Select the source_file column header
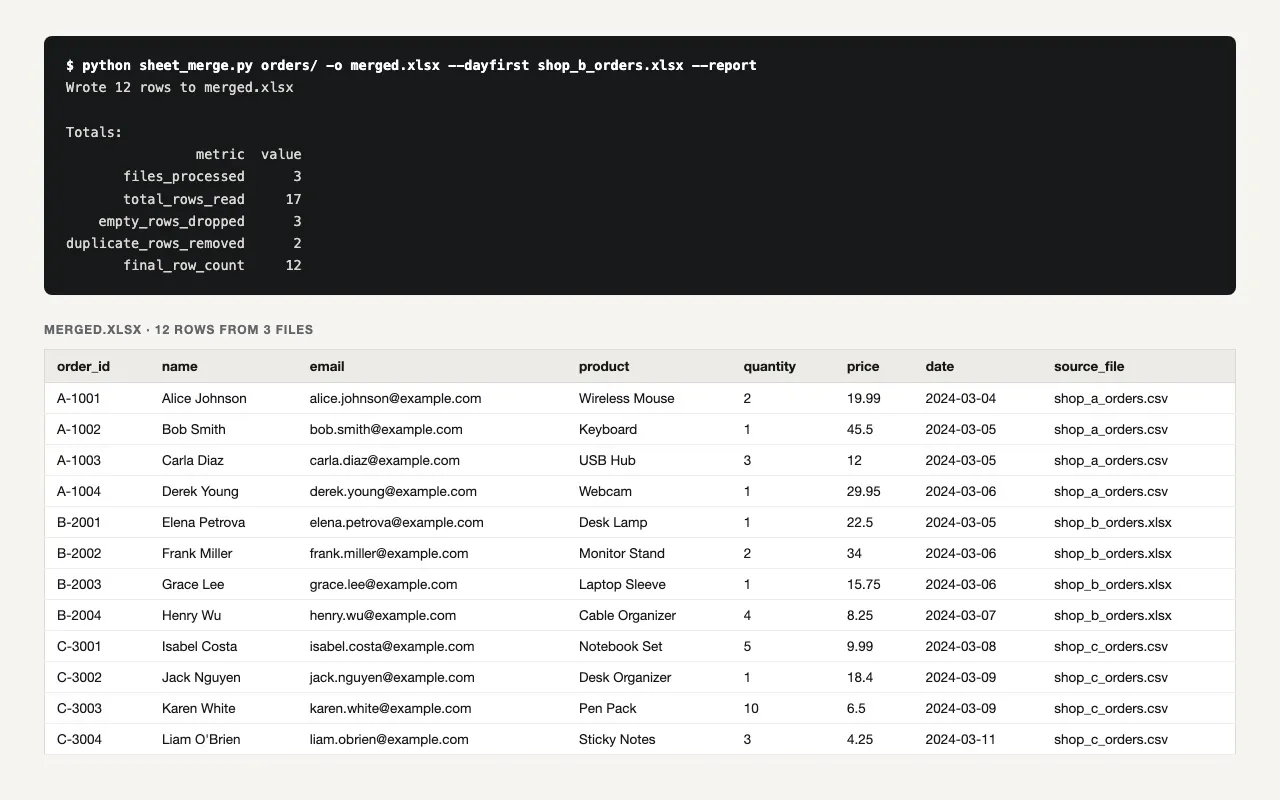Screen dimensions: 1280x800 click(x=1089, y=366)
